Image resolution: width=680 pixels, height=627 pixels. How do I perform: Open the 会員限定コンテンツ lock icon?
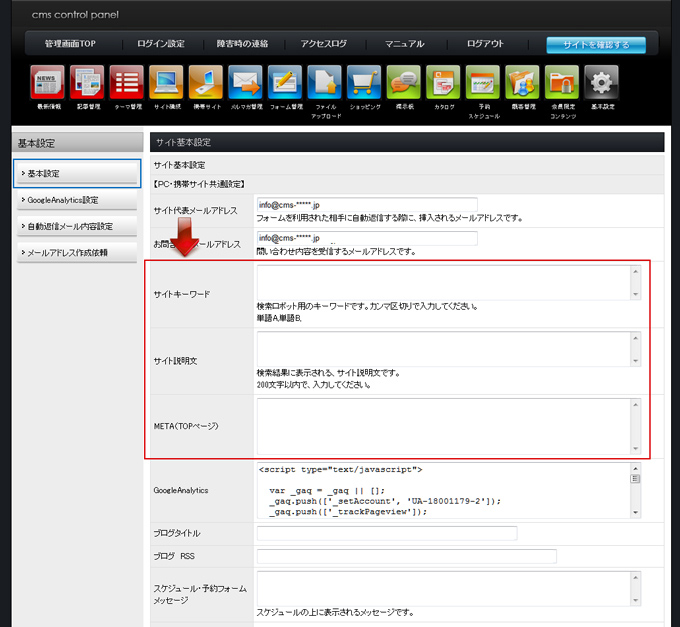tap(561, 82)
